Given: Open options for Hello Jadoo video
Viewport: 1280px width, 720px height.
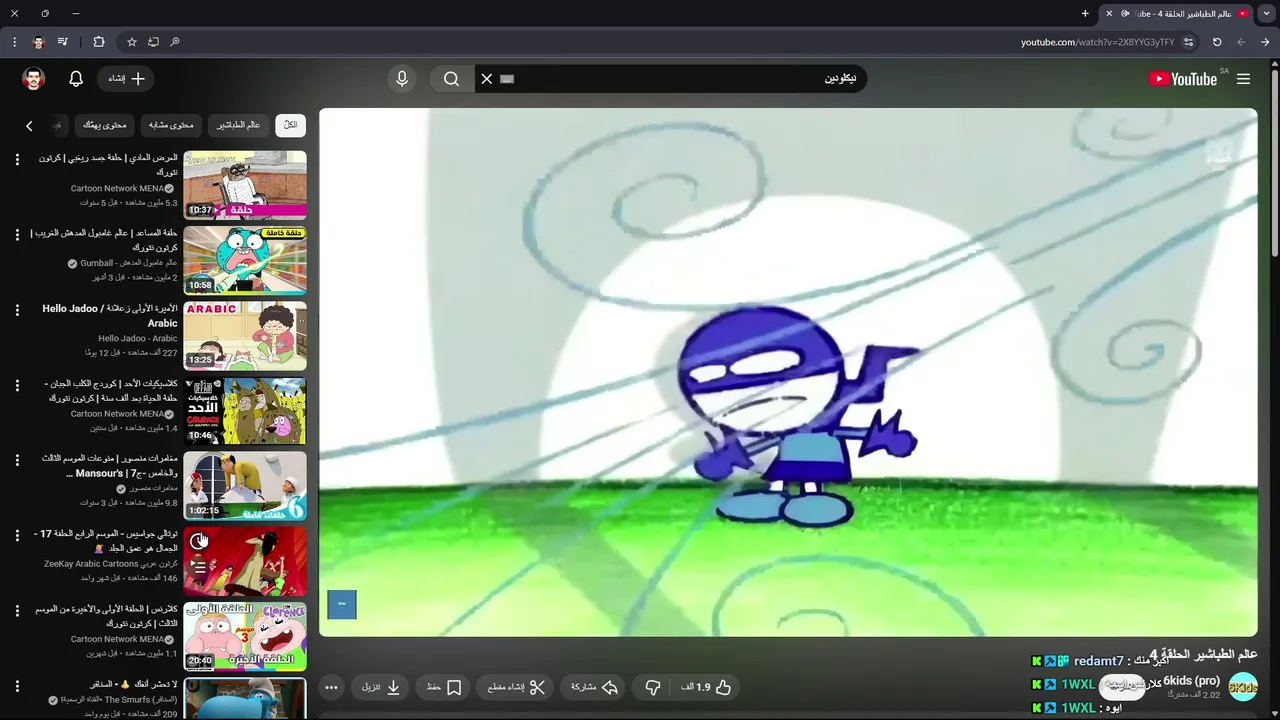Looking at the screenshot, I should (x=17, y=310).
